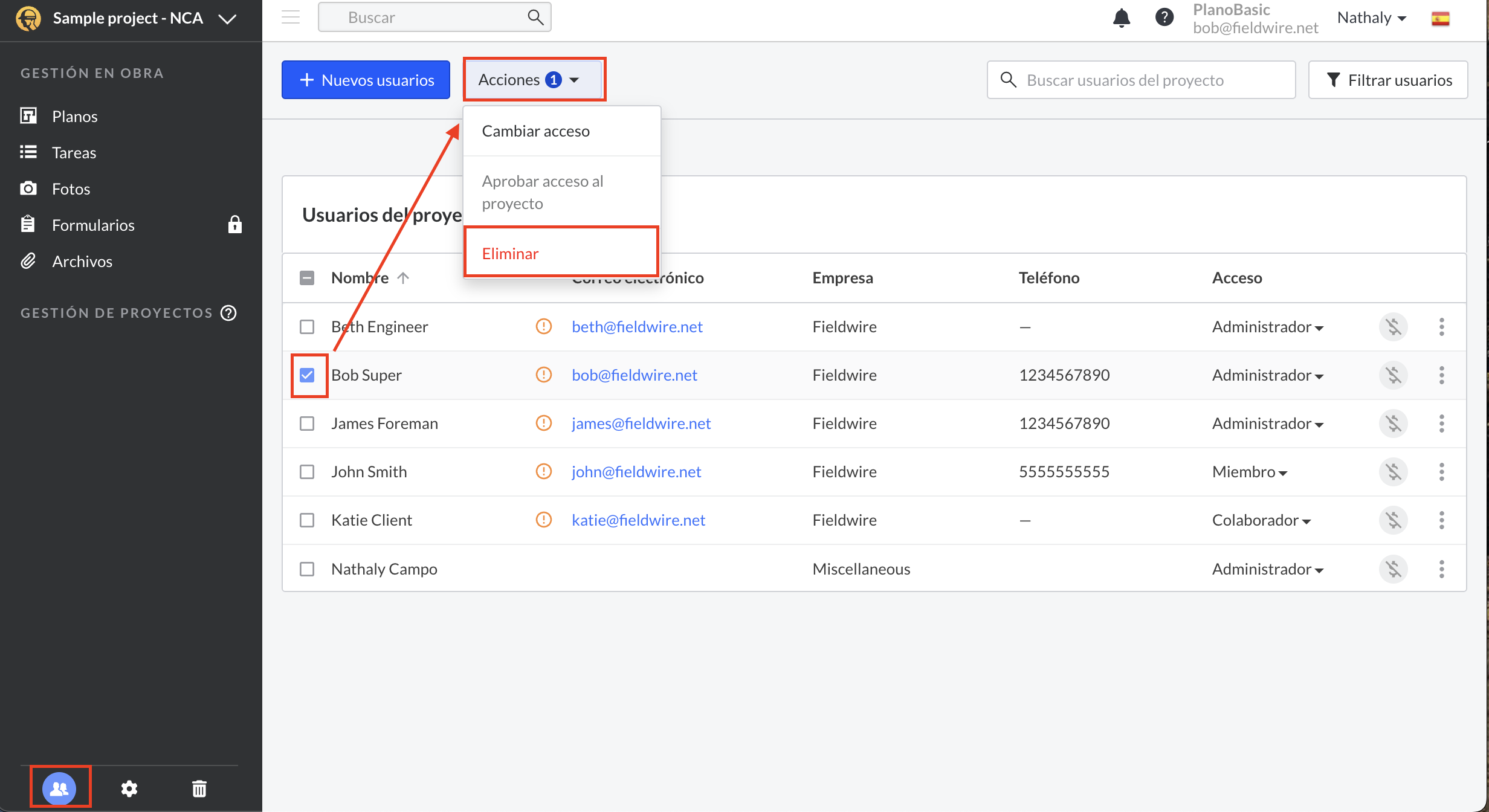Toggle the select-all checkbox in the table header

pos(307,278)
